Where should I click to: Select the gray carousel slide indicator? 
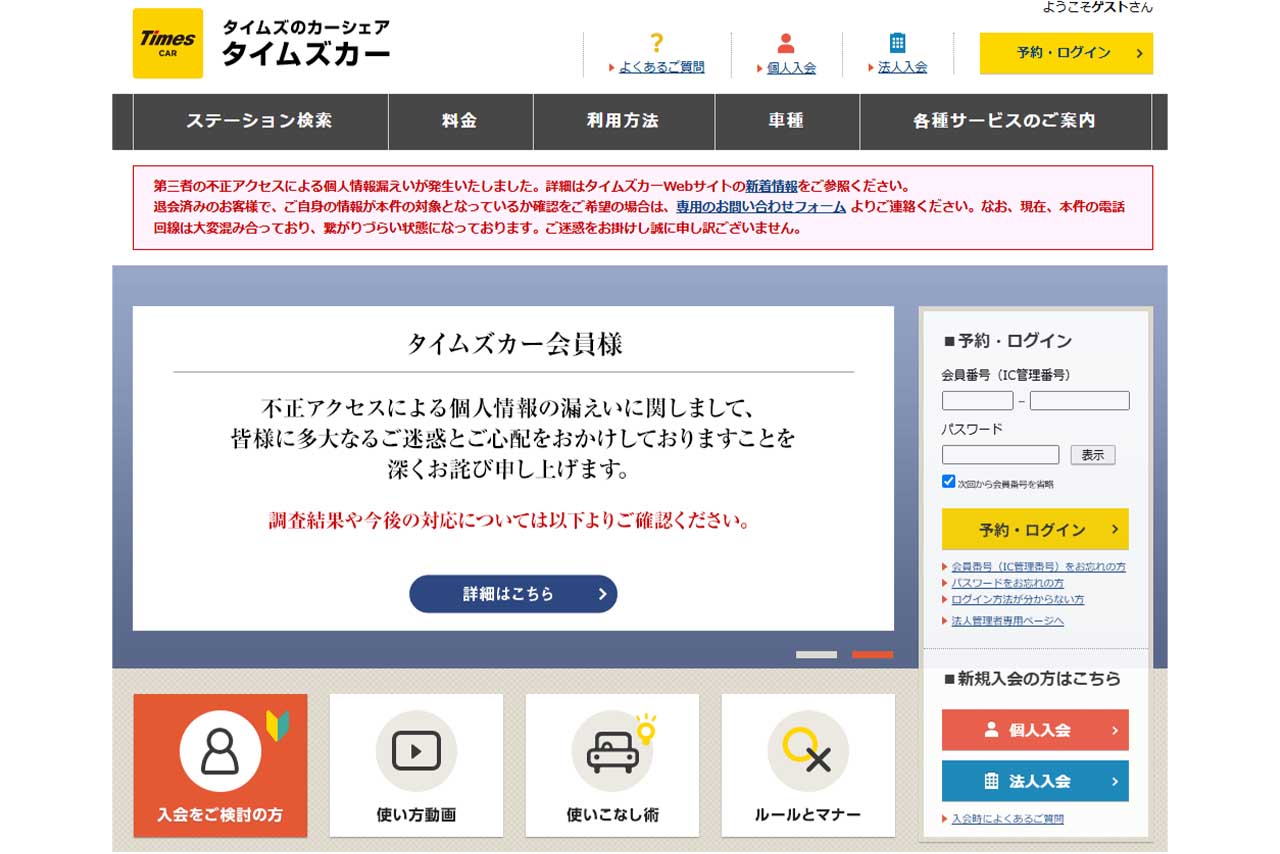coord(816,655)
